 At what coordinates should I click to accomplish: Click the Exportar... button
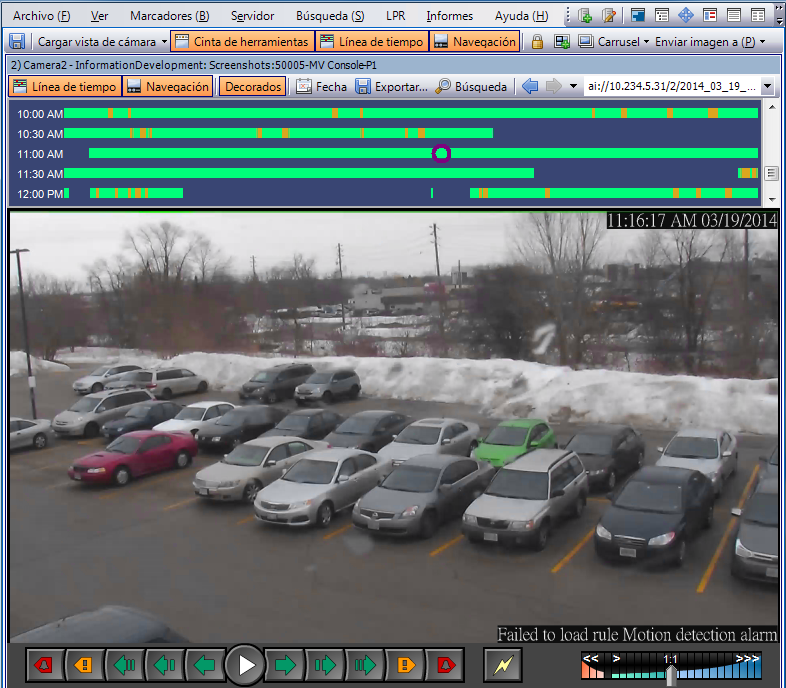(x=391, y=86)
